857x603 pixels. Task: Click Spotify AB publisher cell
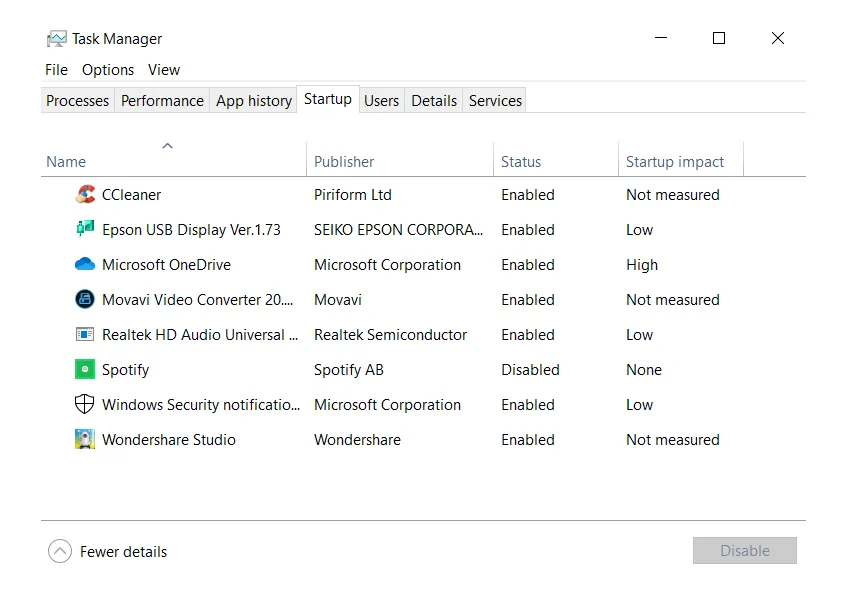click(x=349, y=370)
